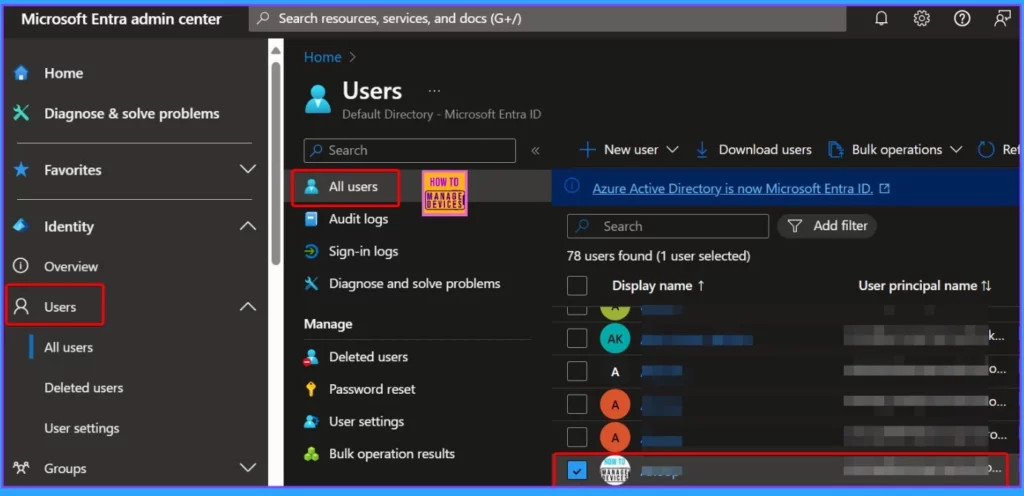Click the Add filter button
The image size is (1024, 496).
pos(827,226)
